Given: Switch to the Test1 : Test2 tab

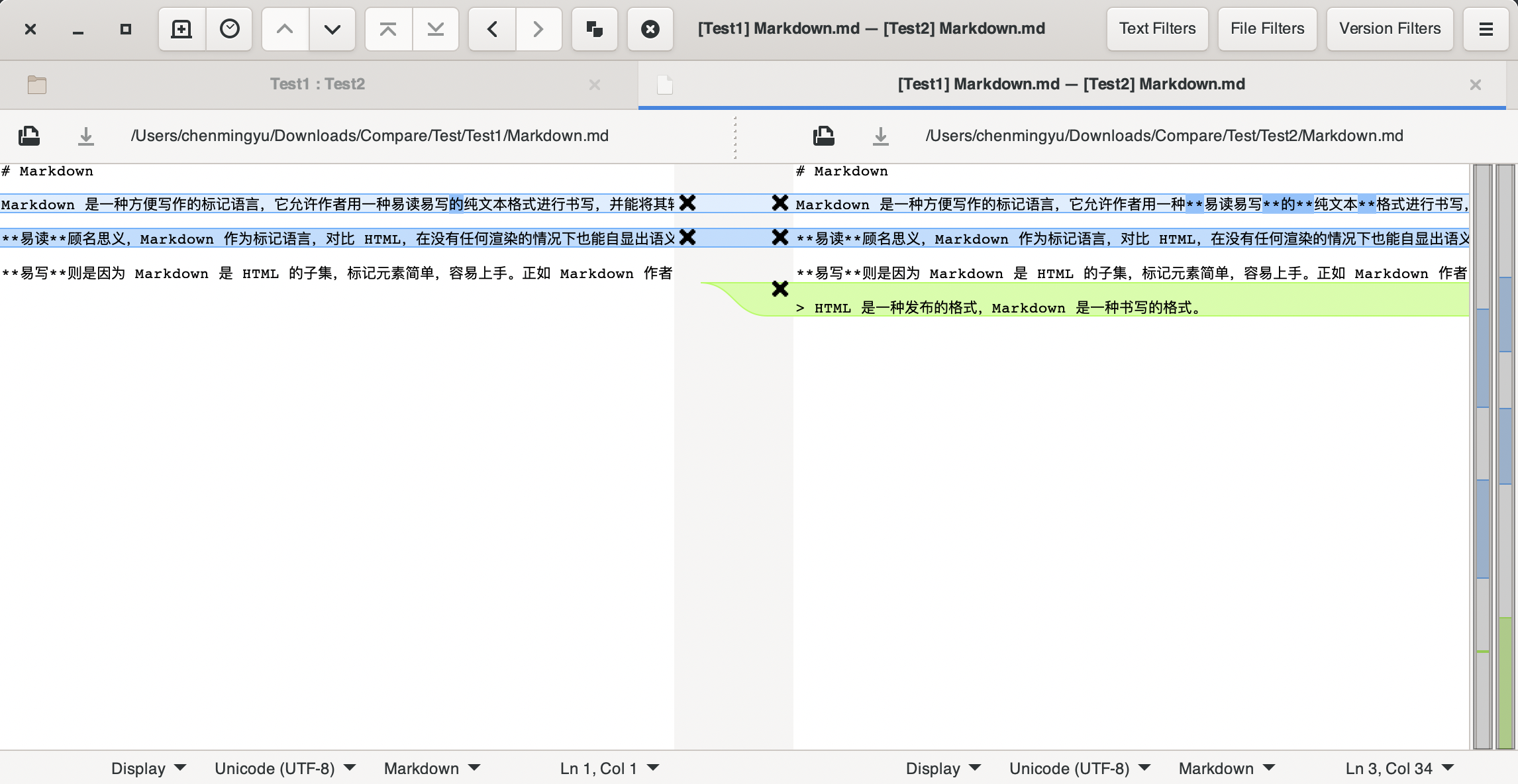Looking at the screenshot, I should pyautogui.click(x=318, y=84).
